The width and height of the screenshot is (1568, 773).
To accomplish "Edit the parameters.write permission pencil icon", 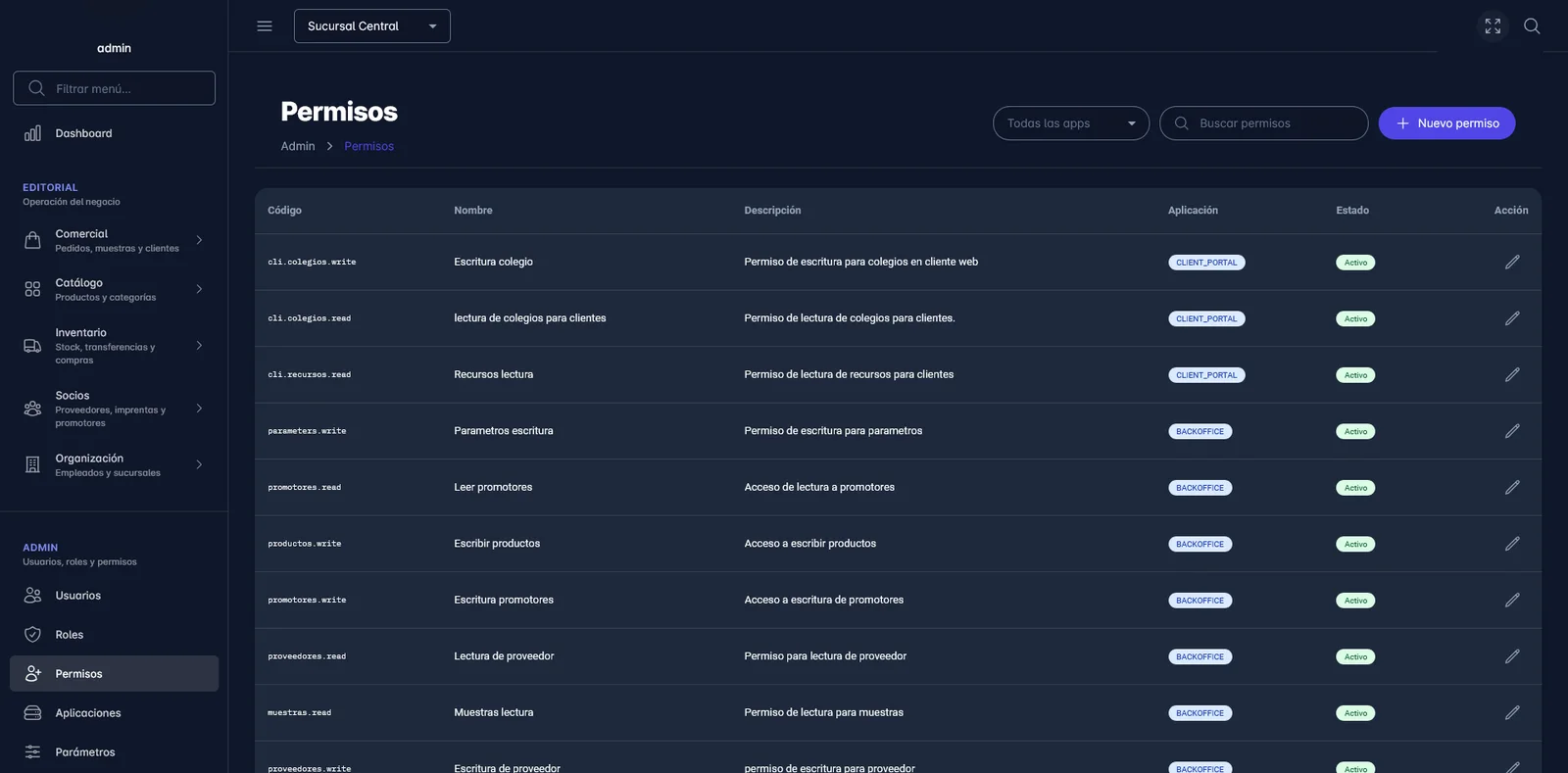I will click(1512, 431).
